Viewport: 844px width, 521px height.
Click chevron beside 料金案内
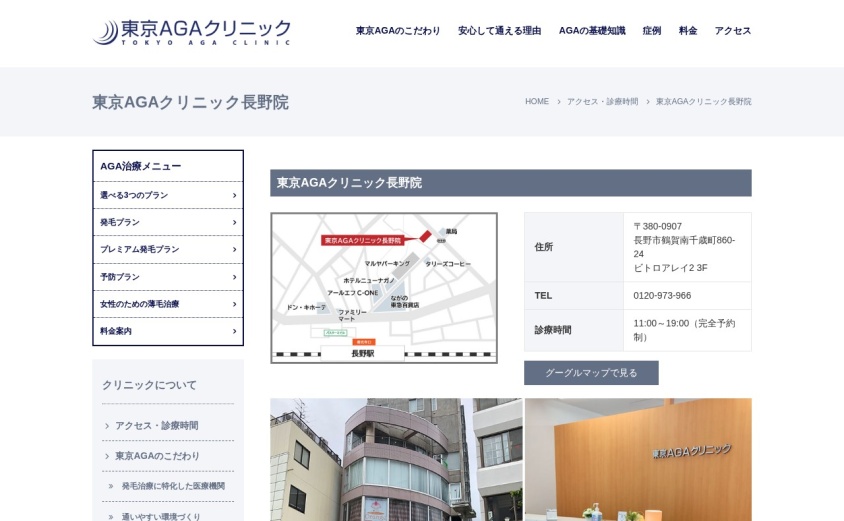click(234, 331)
